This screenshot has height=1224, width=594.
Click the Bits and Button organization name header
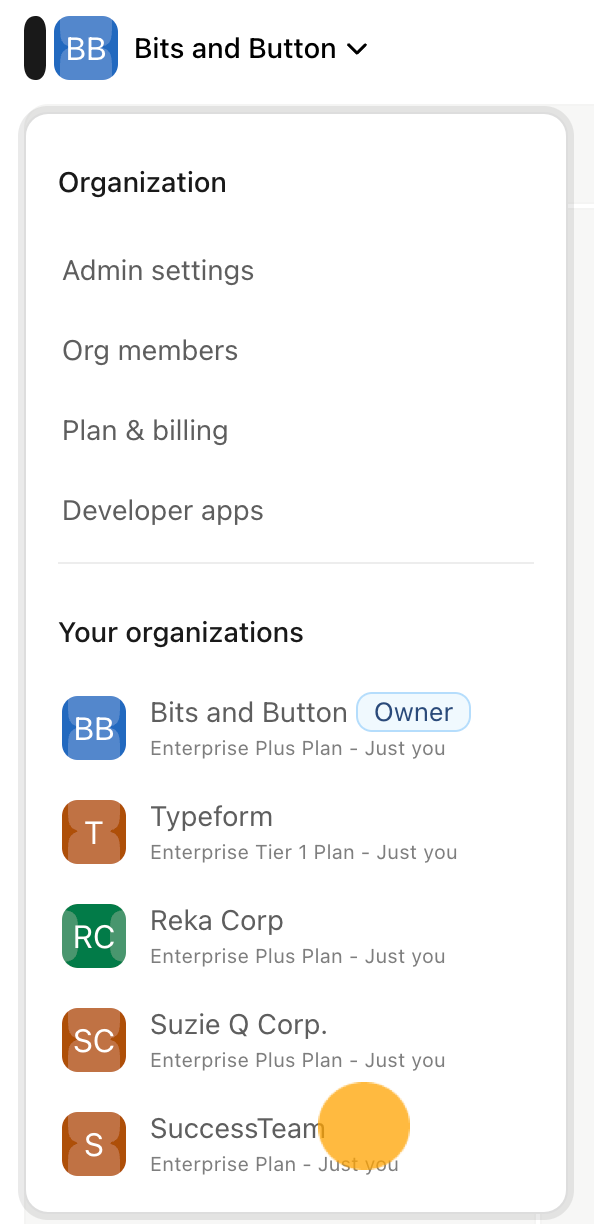tap(235, 48)
